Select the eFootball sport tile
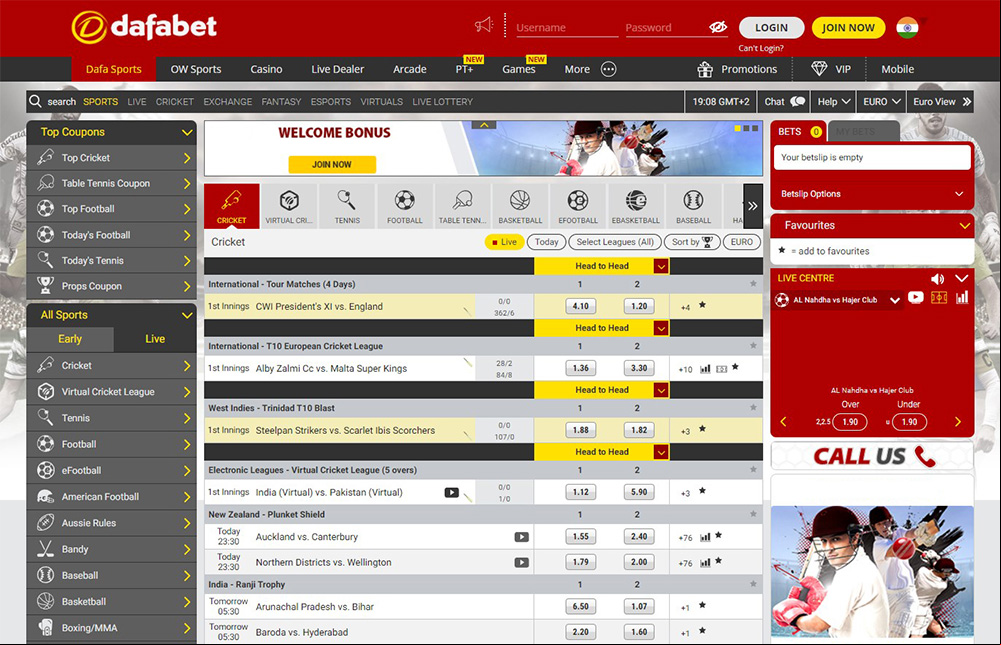The width and height of the screenshot is (1001, 645). pyautogui.click(x=578, y=206)
